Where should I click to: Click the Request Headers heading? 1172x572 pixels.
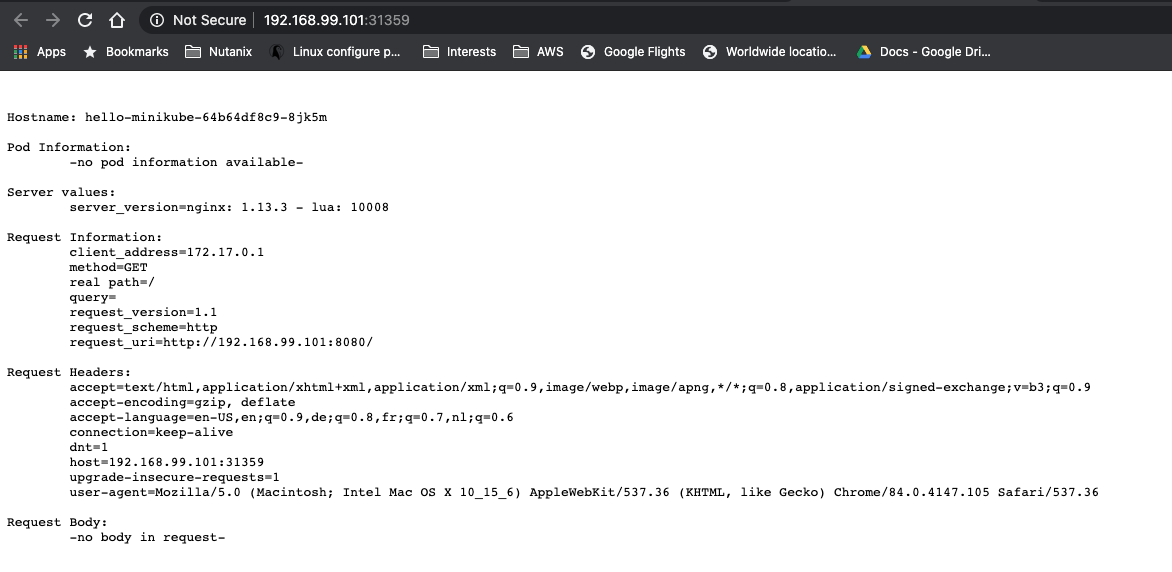pyautogui.click(x=69, y=372)
